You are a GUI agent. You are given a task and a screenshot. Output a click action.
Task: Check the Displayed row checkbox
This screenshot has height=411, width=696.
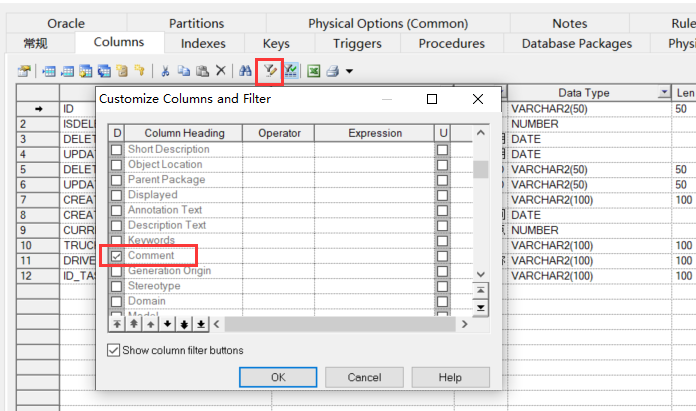coord(116,195)
